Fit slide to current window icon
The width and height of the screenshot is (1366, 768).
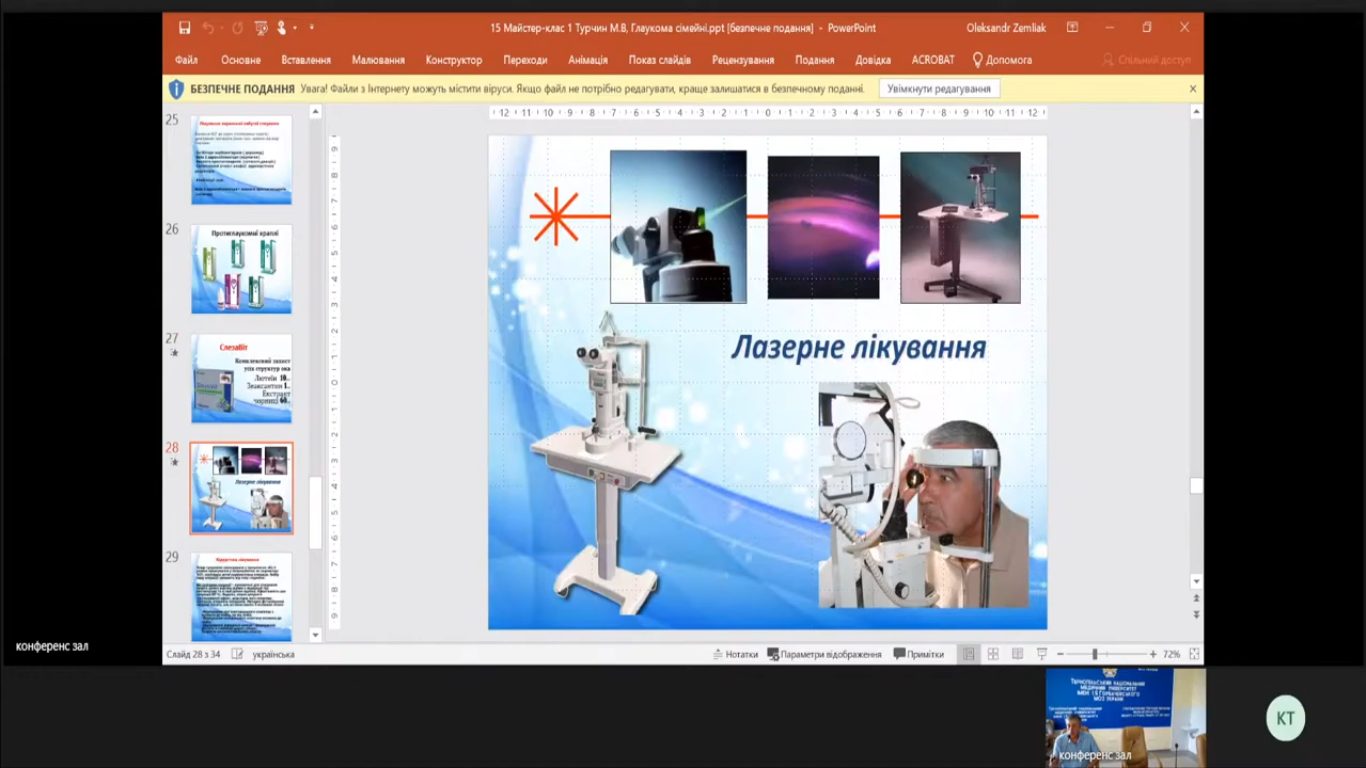coord(1194,654)
